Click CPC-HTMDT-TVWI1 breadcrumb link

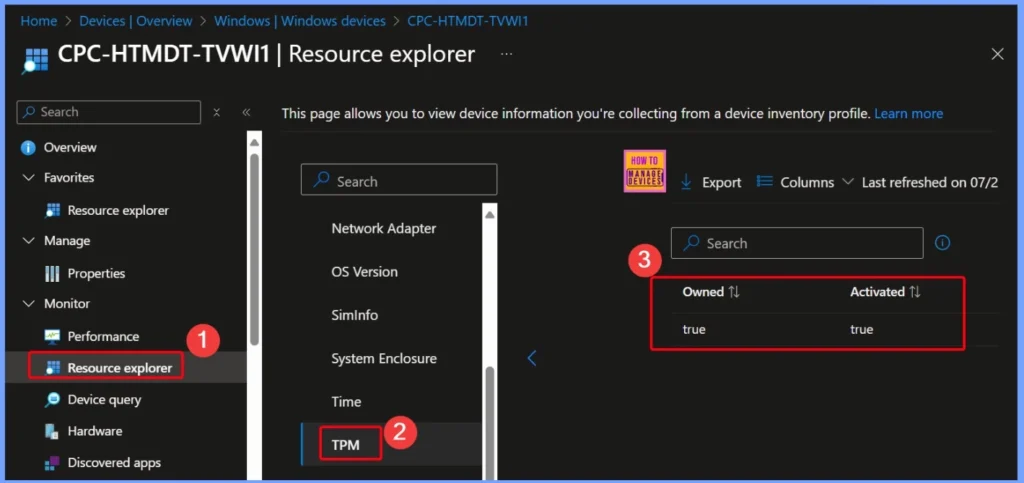coord(468,21)
